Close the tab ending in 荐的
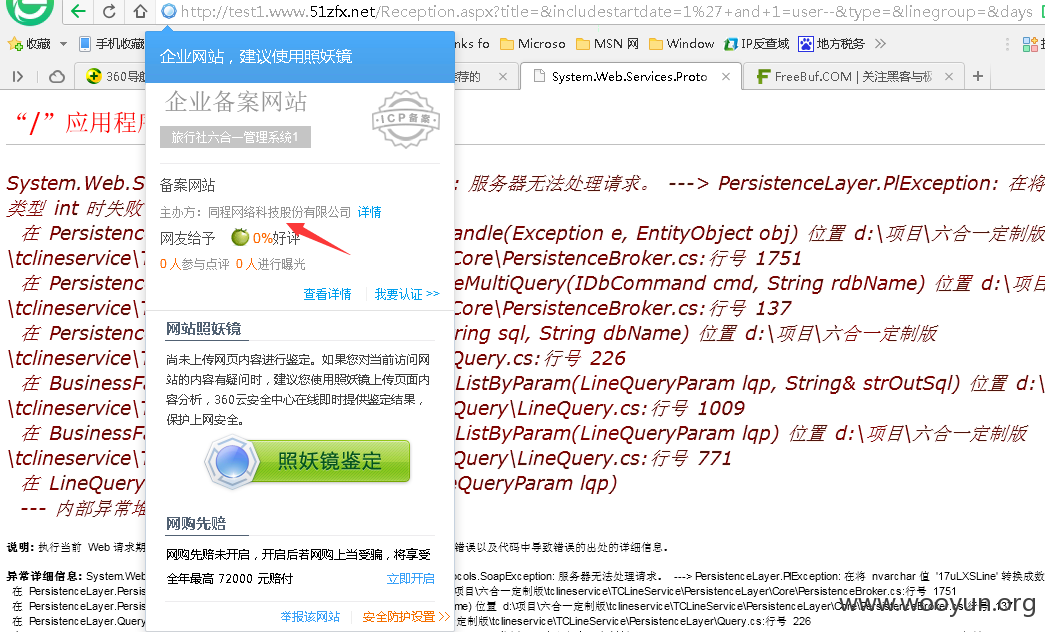 pyautogui.click(x=503, y=77)
